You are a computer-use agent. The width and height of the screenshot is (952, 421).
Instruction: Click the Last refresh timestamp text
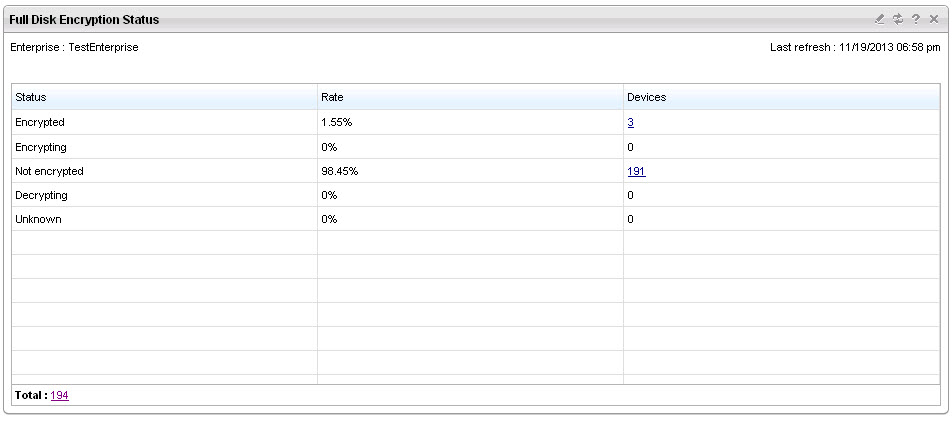854,47
